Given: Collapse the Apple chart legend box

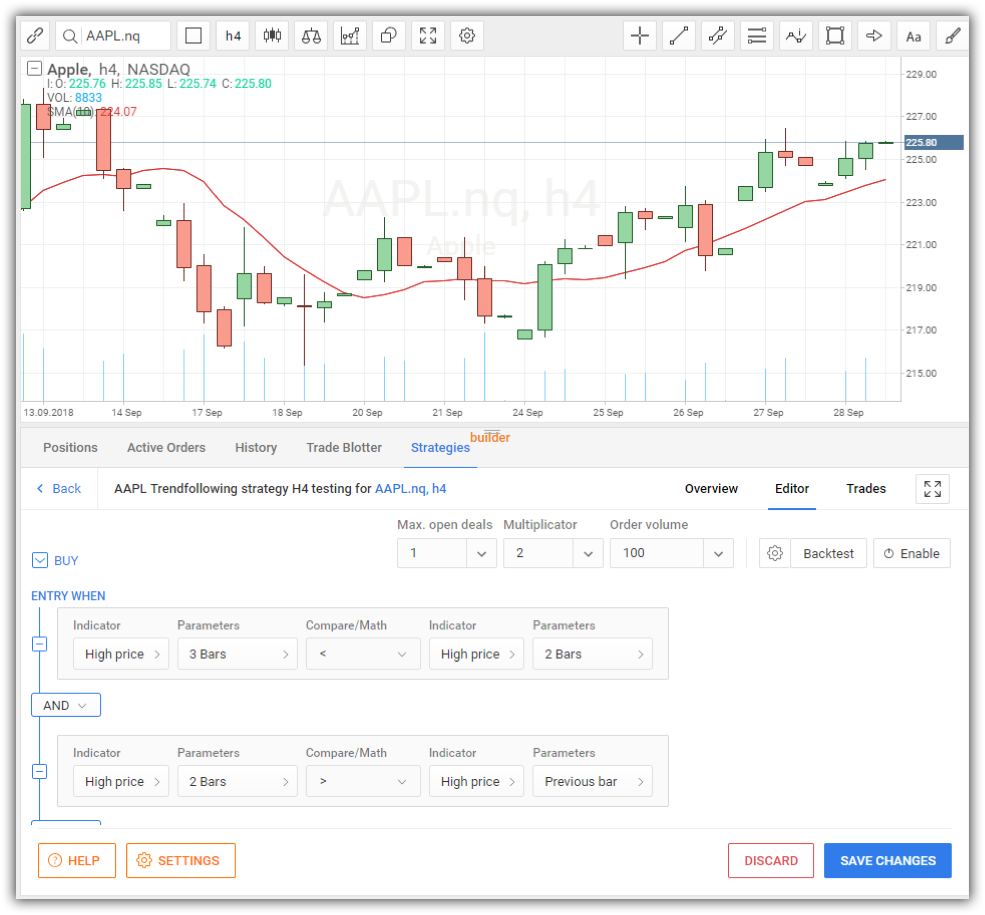Looking at the screenshot, I should coord(35,69).
